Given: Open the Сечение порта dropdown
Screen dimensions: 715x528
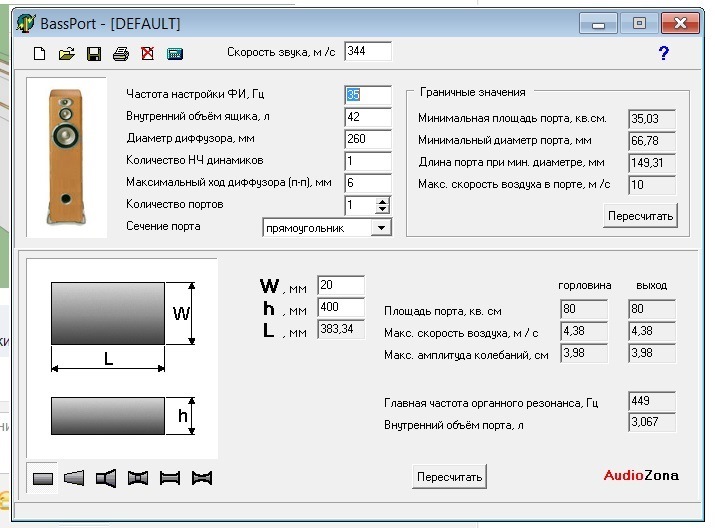Looking at the screenshot, I should point(381,228).
